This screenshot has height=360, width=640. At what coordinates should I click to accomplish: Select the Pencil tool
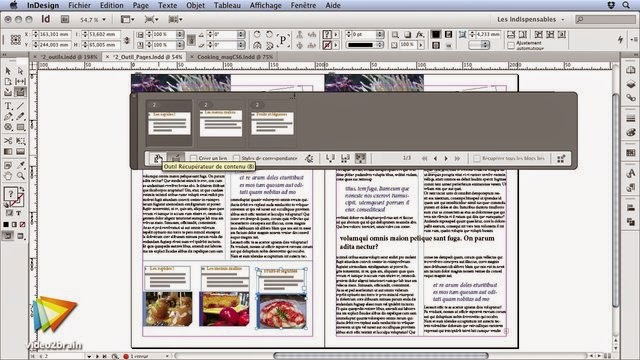tap(20, 117)
